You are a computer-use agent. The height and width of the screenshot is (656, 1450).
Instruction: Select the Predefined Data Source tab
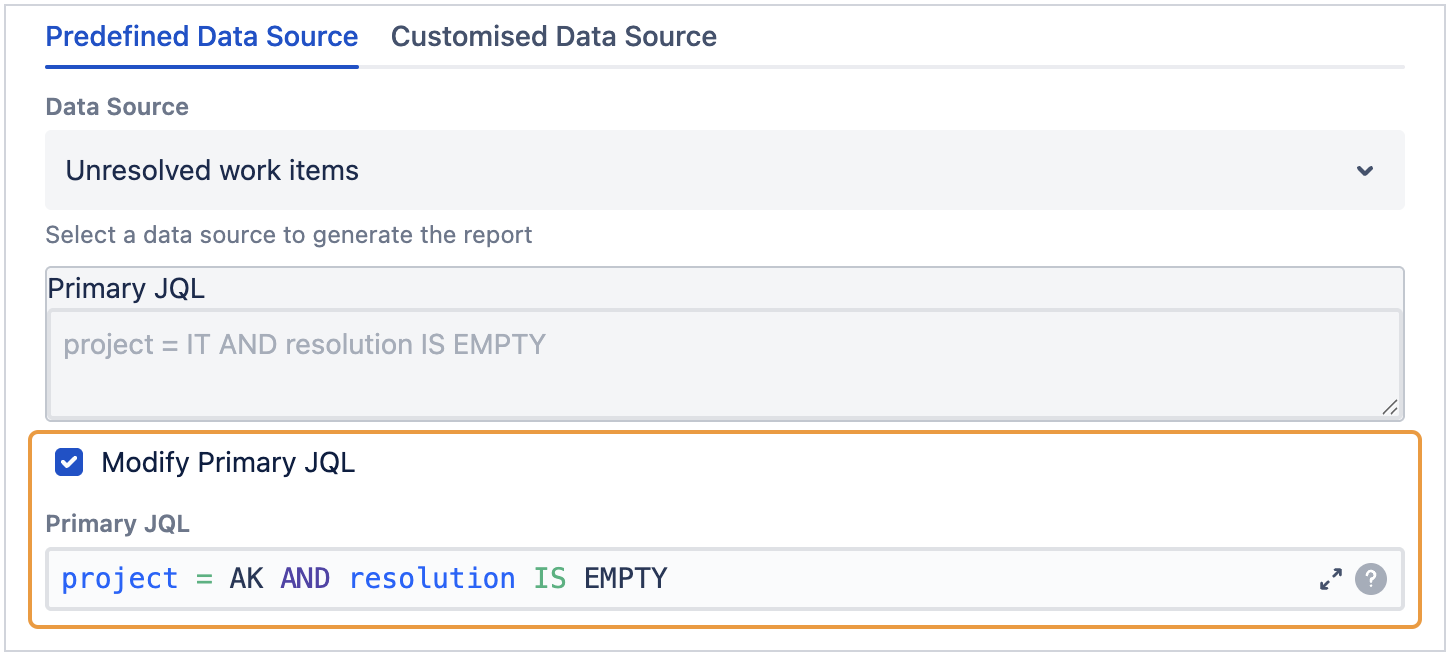[201, 36]
